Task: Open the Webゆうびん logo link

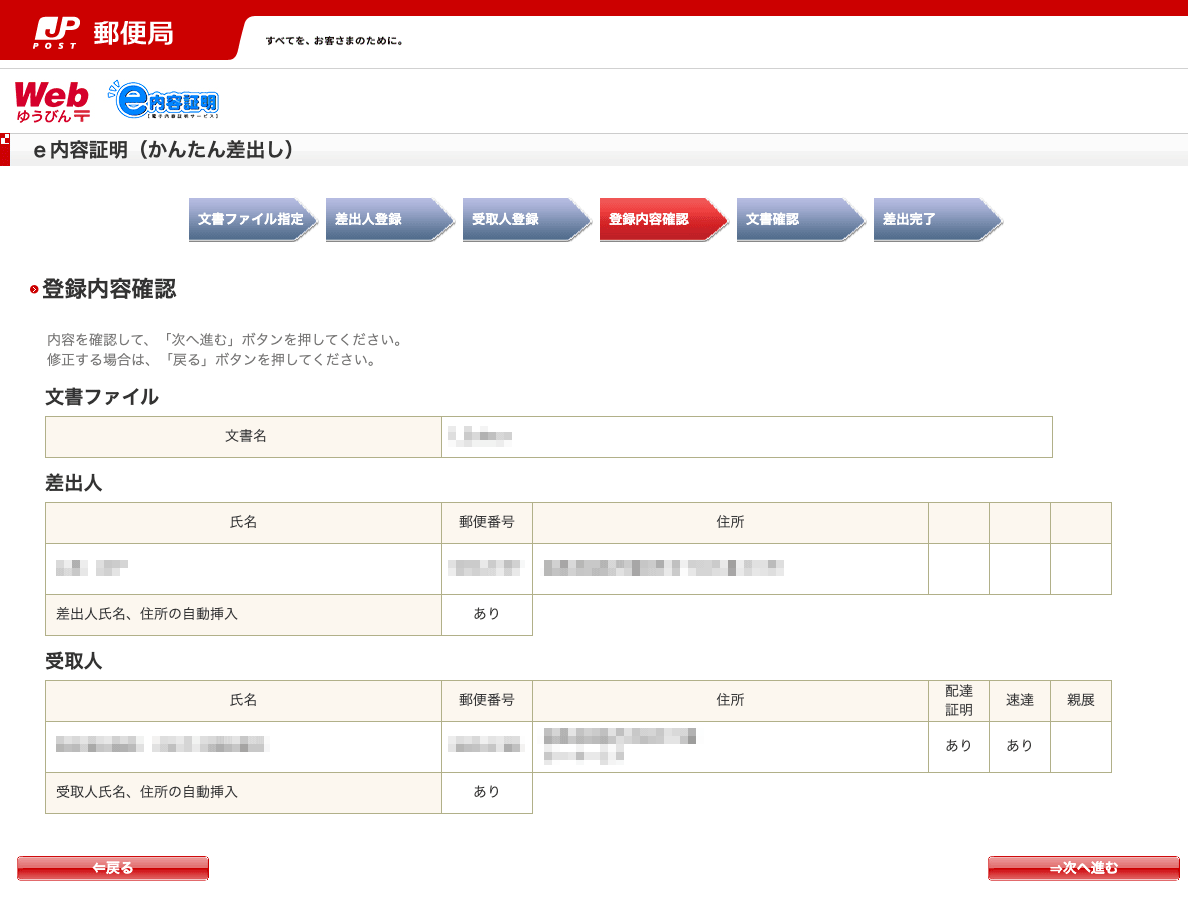Action: click(52, 102)
